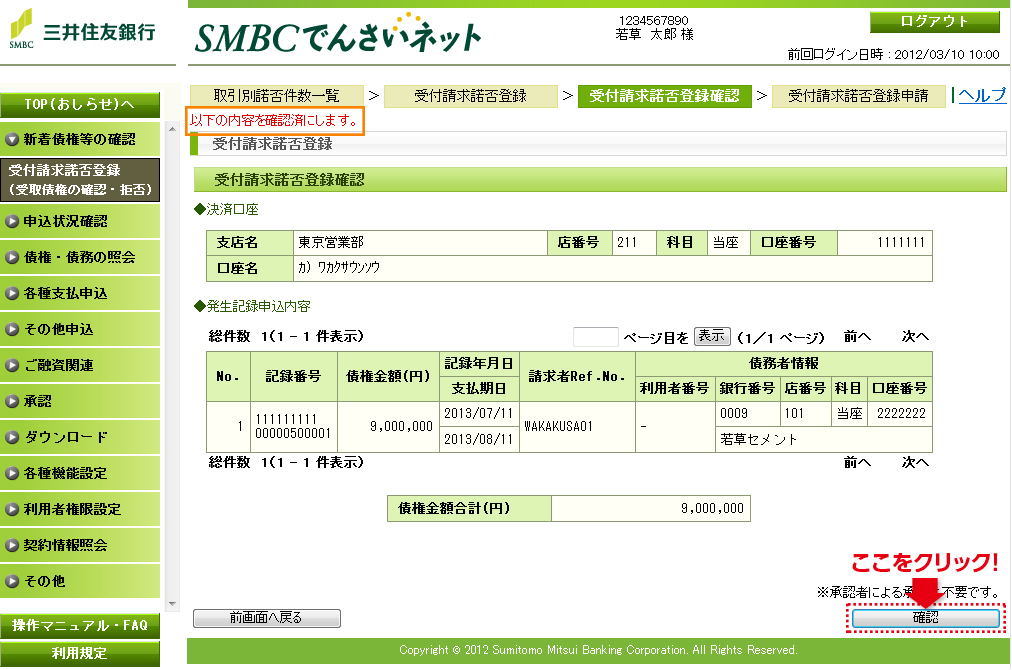Select 受付請求諾否登録申請 breadcrumb step

coord(858,96)
